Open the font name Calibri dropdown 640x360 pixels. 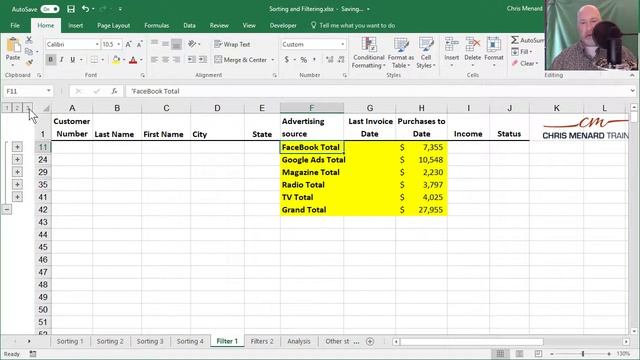click(97, 44)
